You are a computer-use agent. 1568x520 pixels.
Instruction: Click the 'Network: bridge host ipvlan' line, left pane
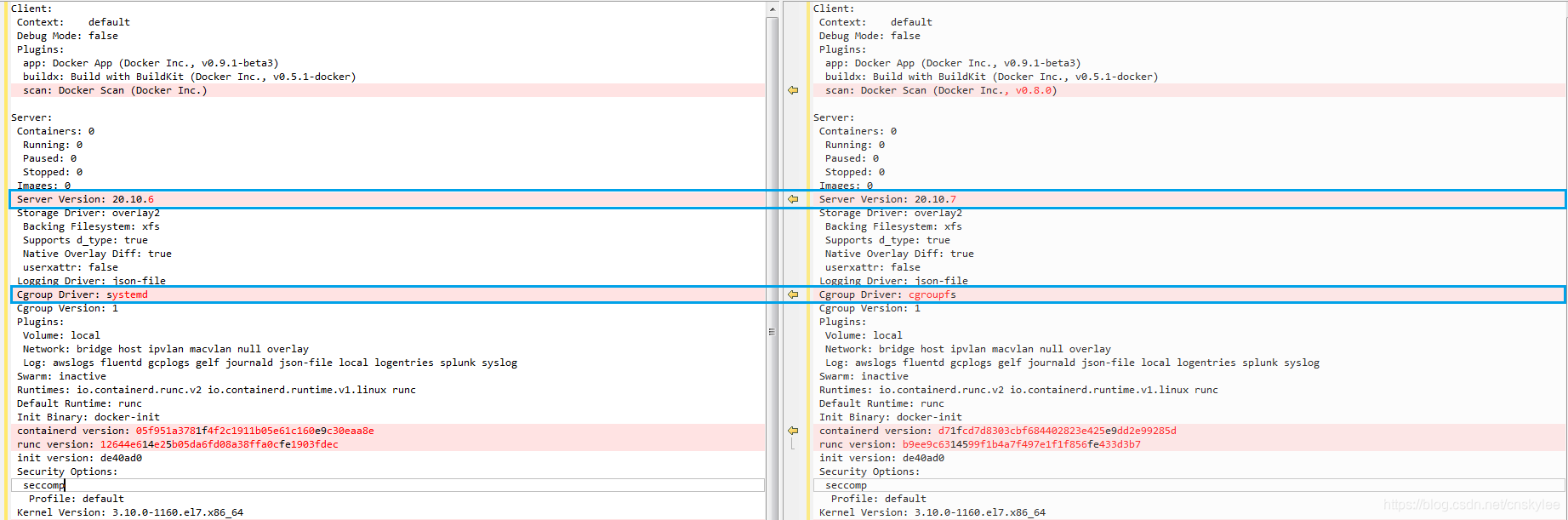[166, 349]
